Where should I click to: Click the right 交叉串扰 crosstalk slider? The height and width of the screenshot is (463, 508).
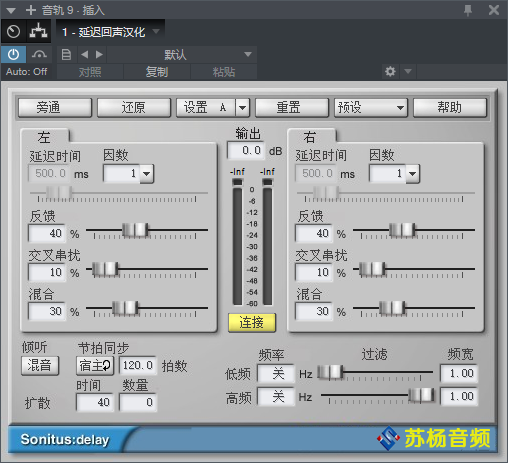[x=372, y=269]
